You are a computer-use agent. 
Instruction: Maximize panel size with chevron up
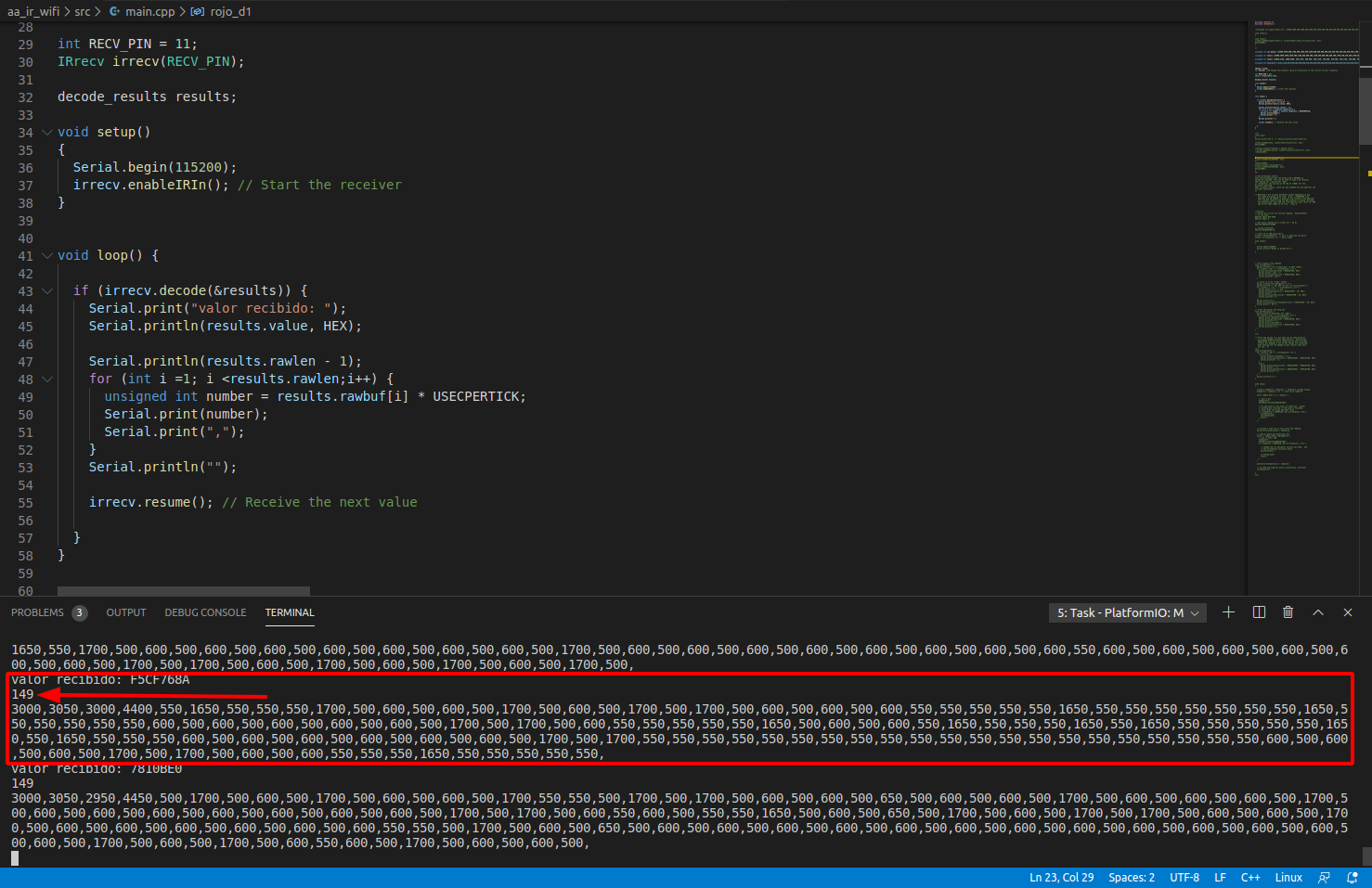point(1318,612)
